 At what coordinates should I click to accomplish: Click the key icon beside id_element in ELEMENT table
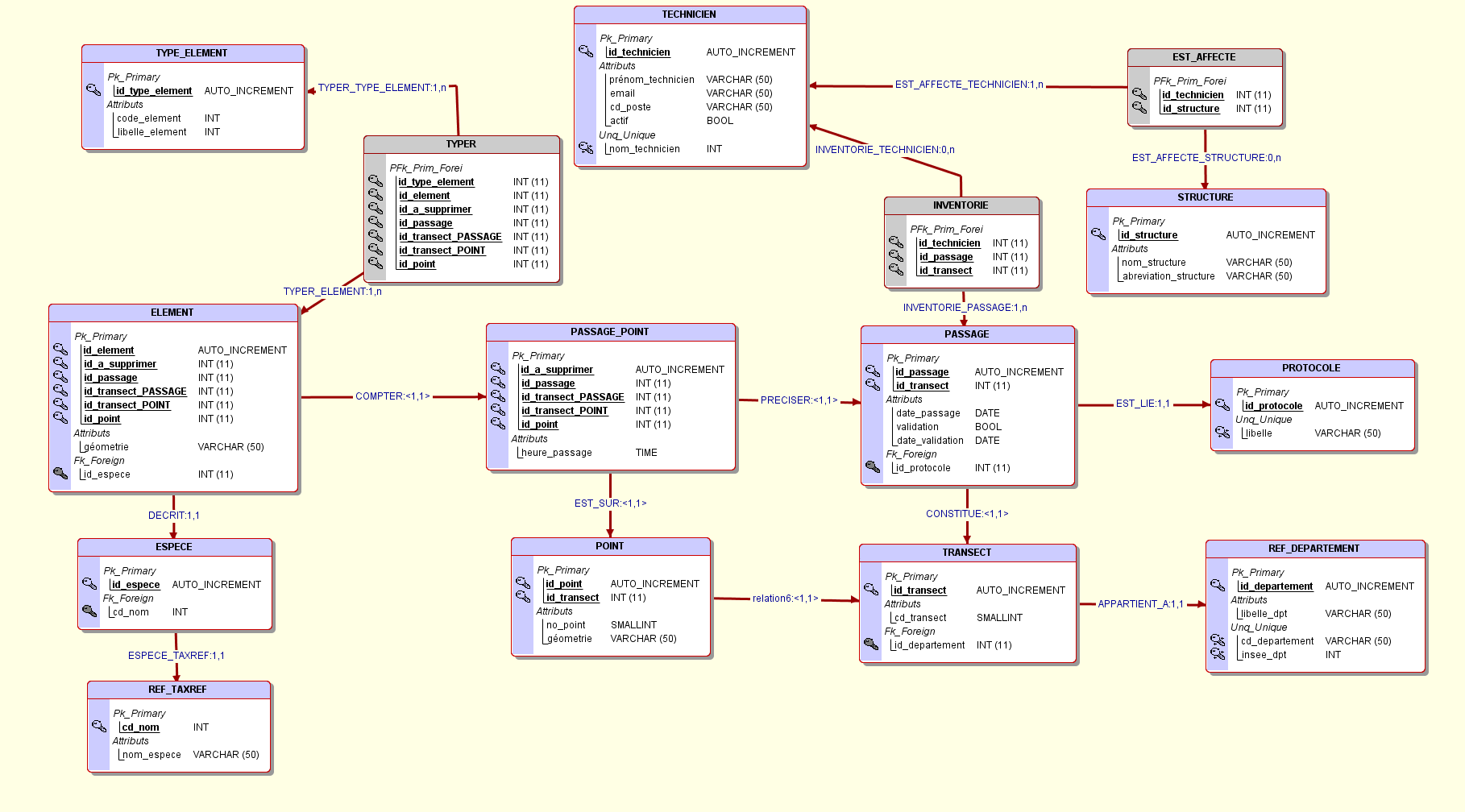[x=60, y=350]
